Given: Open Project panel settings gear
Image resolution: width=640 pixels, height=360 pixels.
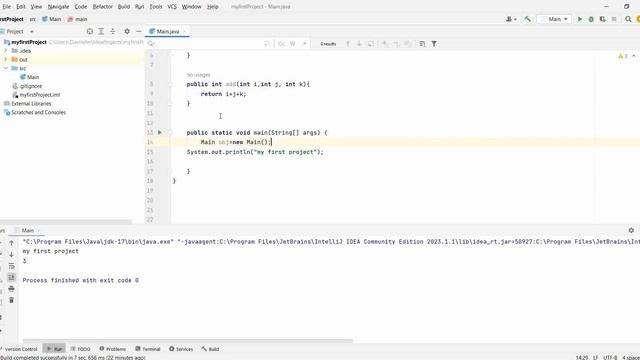Looking at the screenshot, I should point(127,31).
